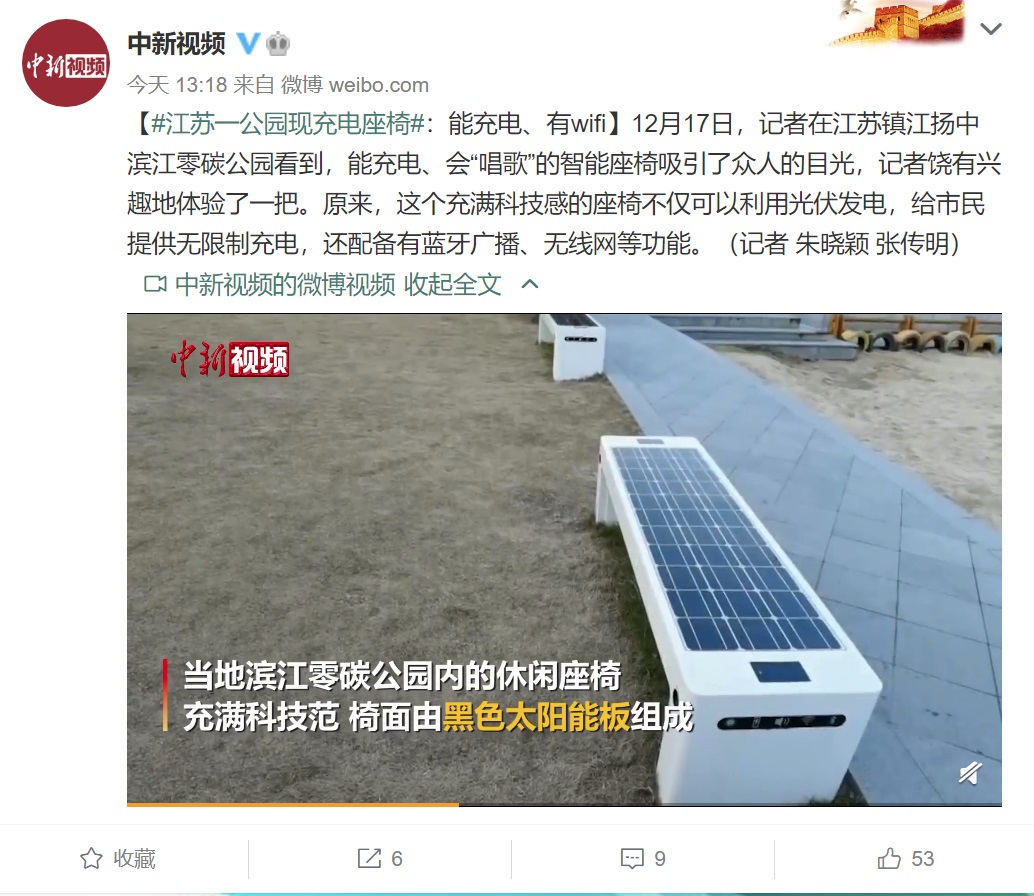Open the weibo.com source link
The image size is (1034, 896).
click(379, 85)
